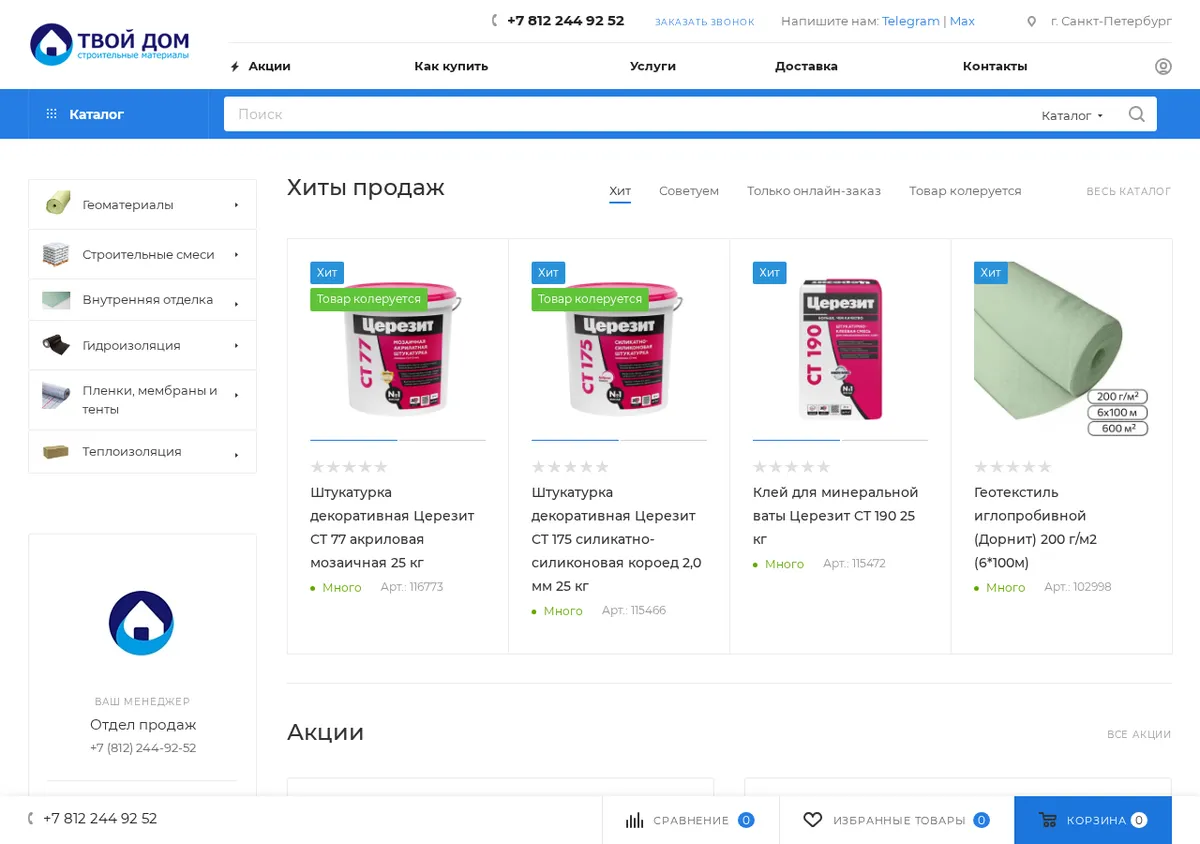Expand the Геоматериалы category arrow
Viewport: 1200px width, 844px height.
click(237, 205)
